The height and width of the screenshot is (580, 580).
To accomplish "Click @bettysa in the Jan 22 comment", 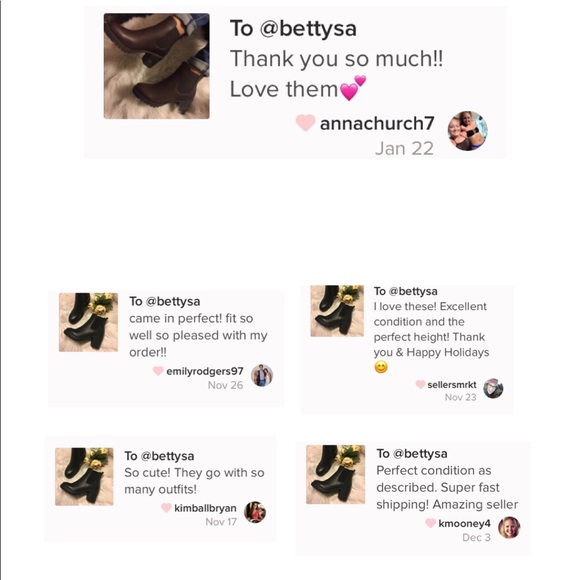I will tap(308, 29).
